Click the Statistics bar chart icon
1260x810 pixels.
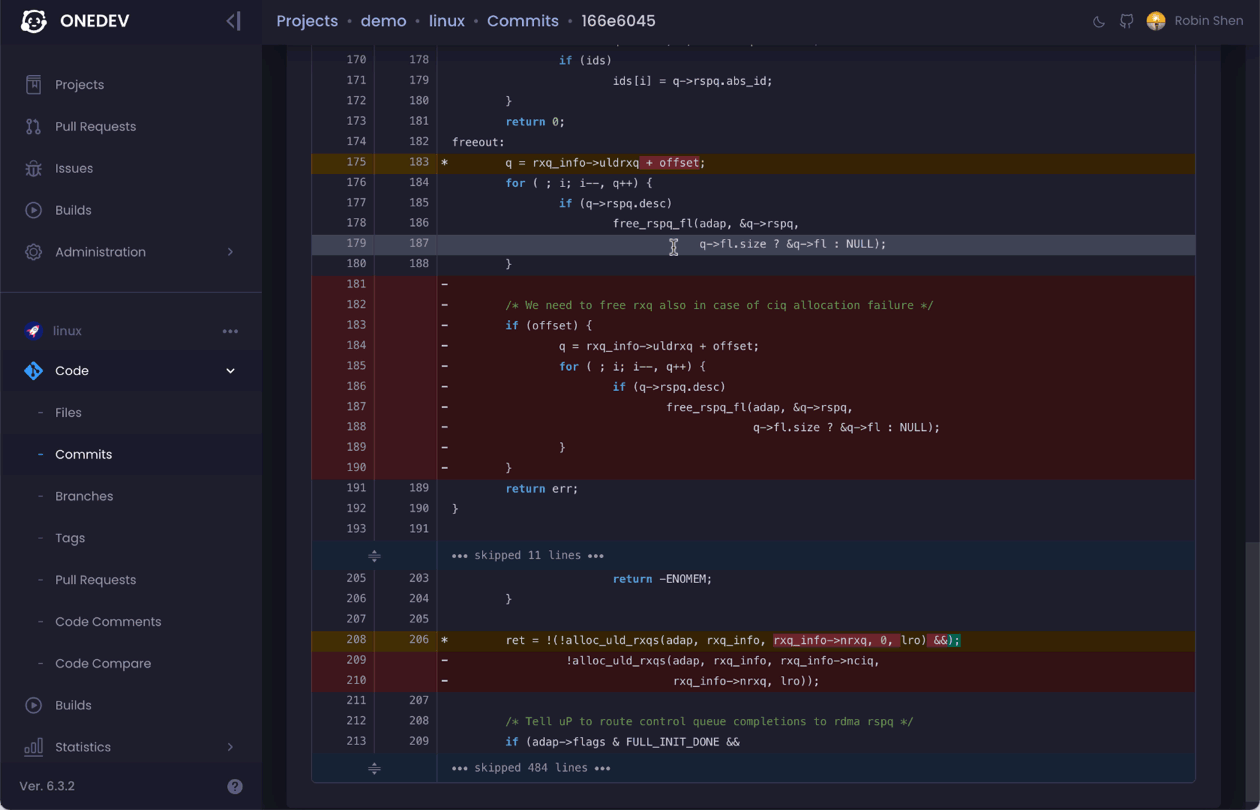[33, 747]
